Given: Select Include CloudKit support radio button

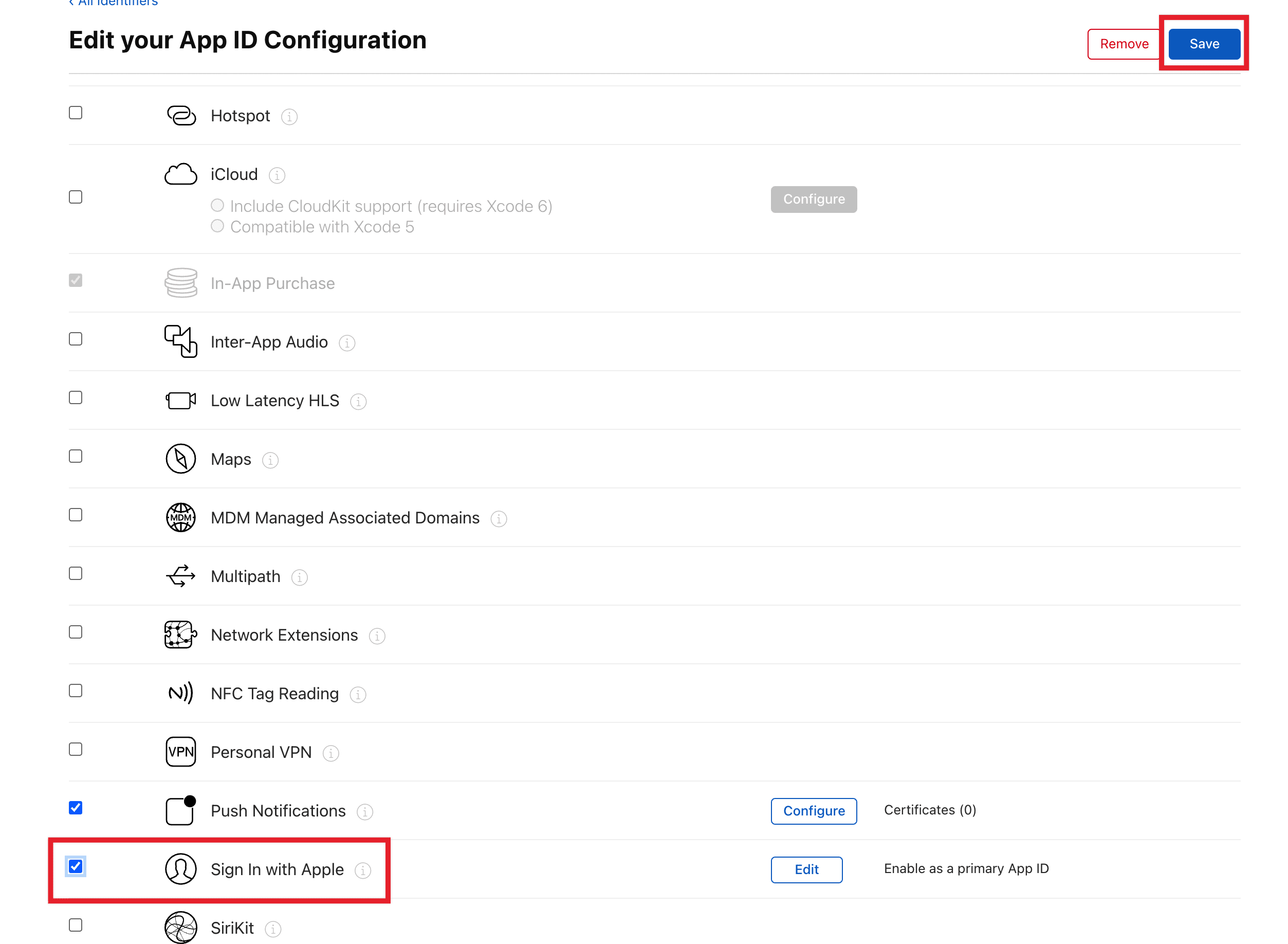Looking at the screenshot, I should click(x=217, y=205).
